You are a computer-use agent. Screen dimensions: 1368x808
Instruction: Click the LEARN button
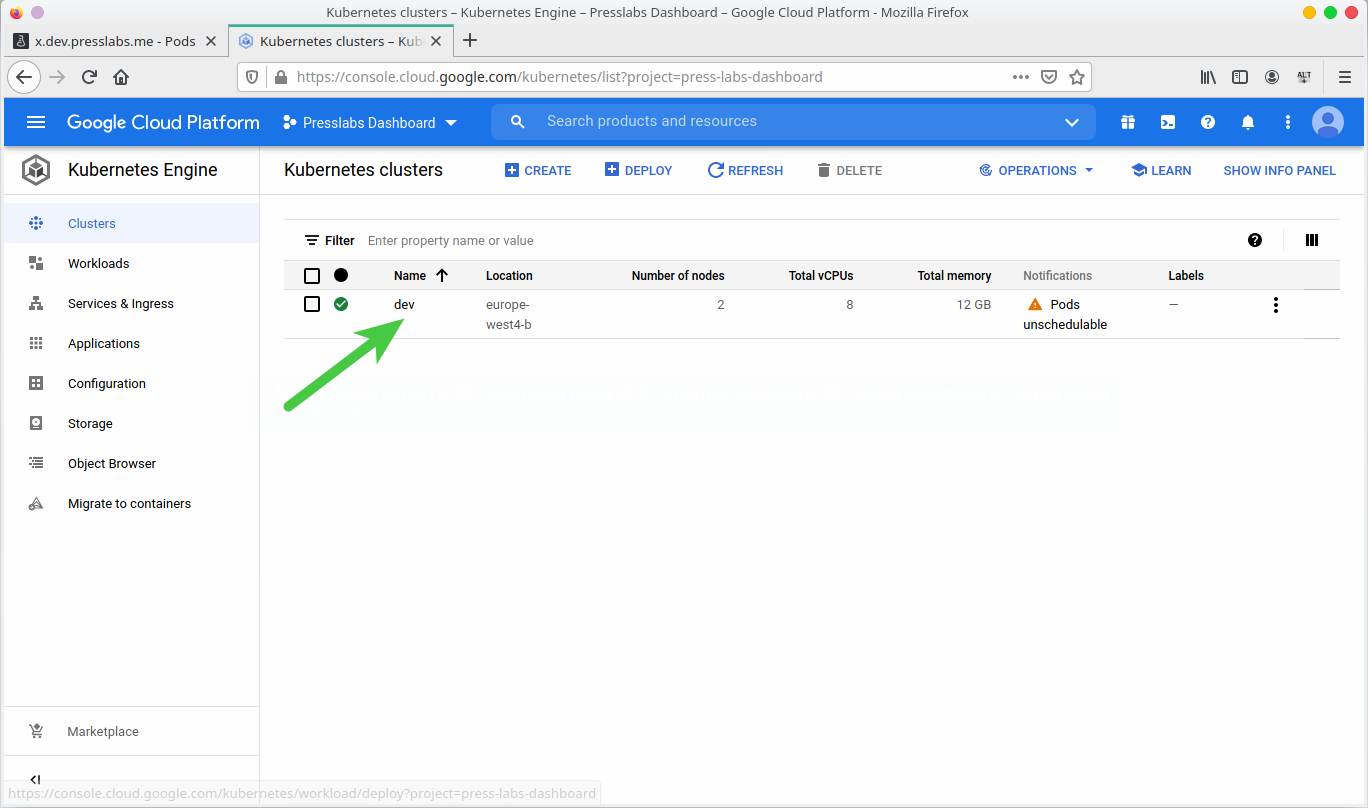(1161, 170)
